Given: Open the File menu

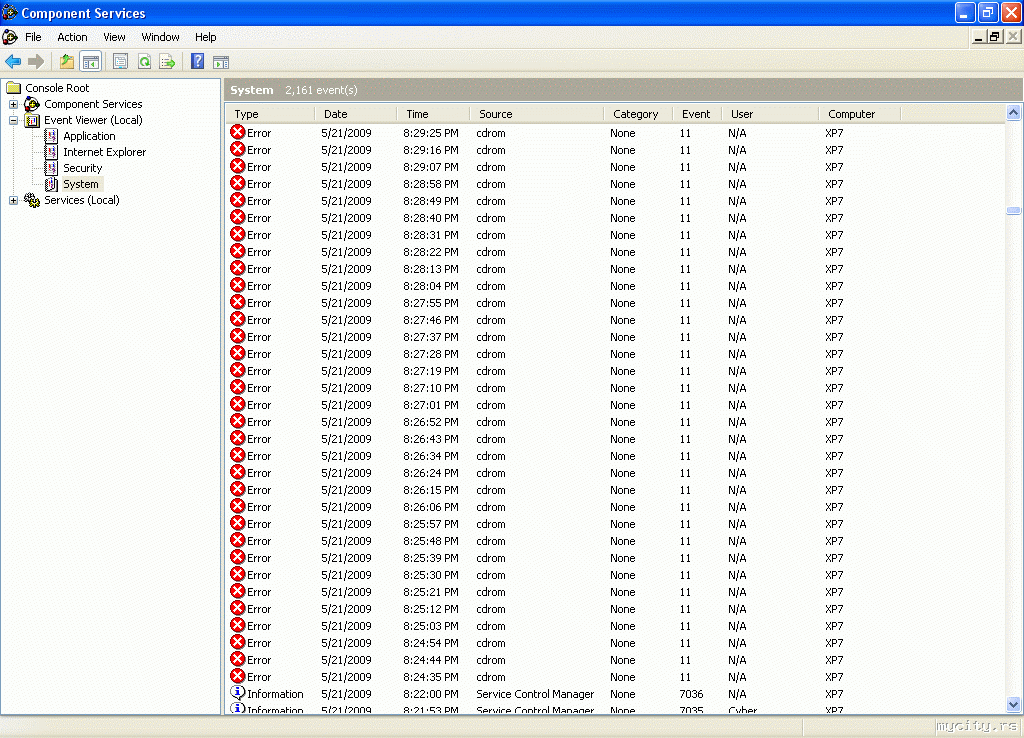Looking at the screenshot, I should (33, 37).
